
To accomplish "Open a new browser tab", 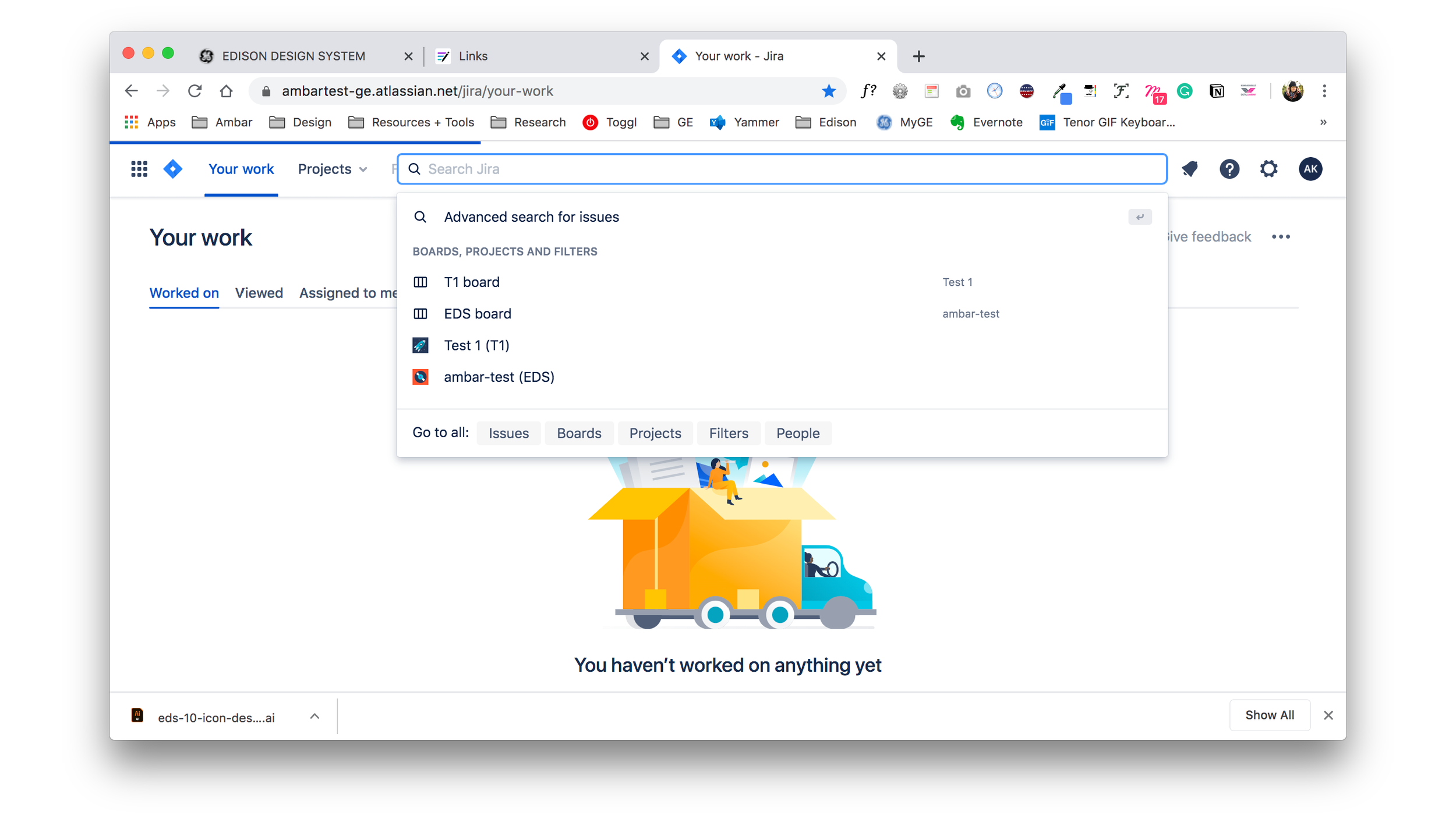I will pos(918,56).
